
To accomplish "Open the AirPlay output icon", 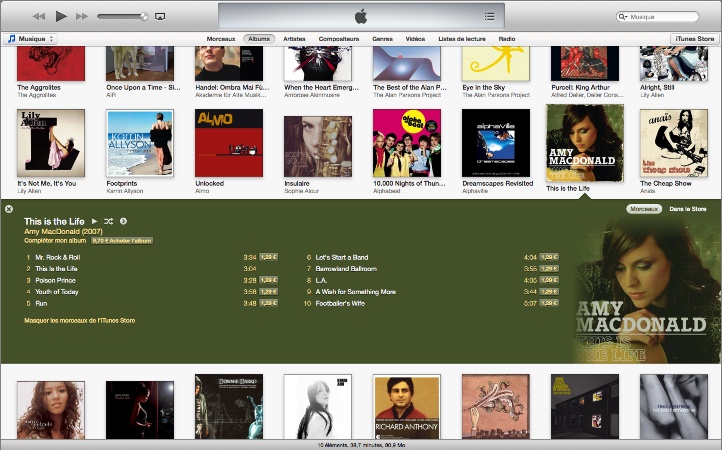I will [160, 17].
